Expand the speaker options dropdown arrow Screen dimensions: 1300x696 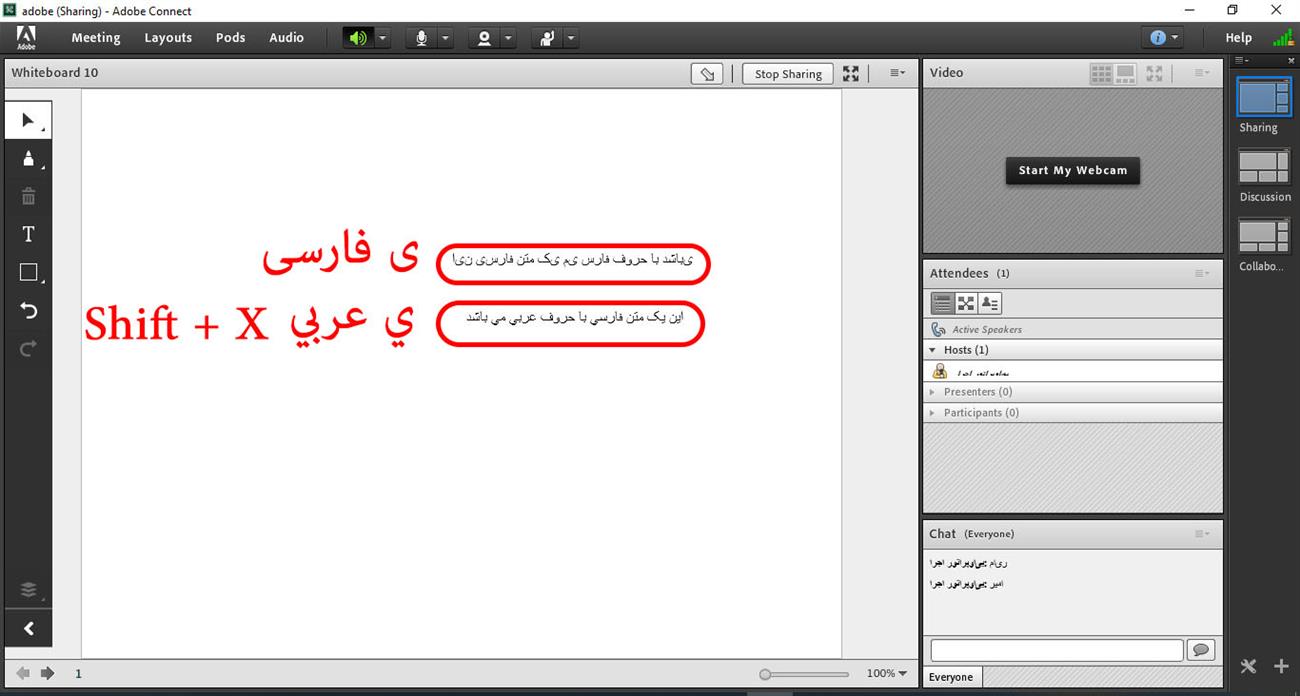(x=383, y=38)
